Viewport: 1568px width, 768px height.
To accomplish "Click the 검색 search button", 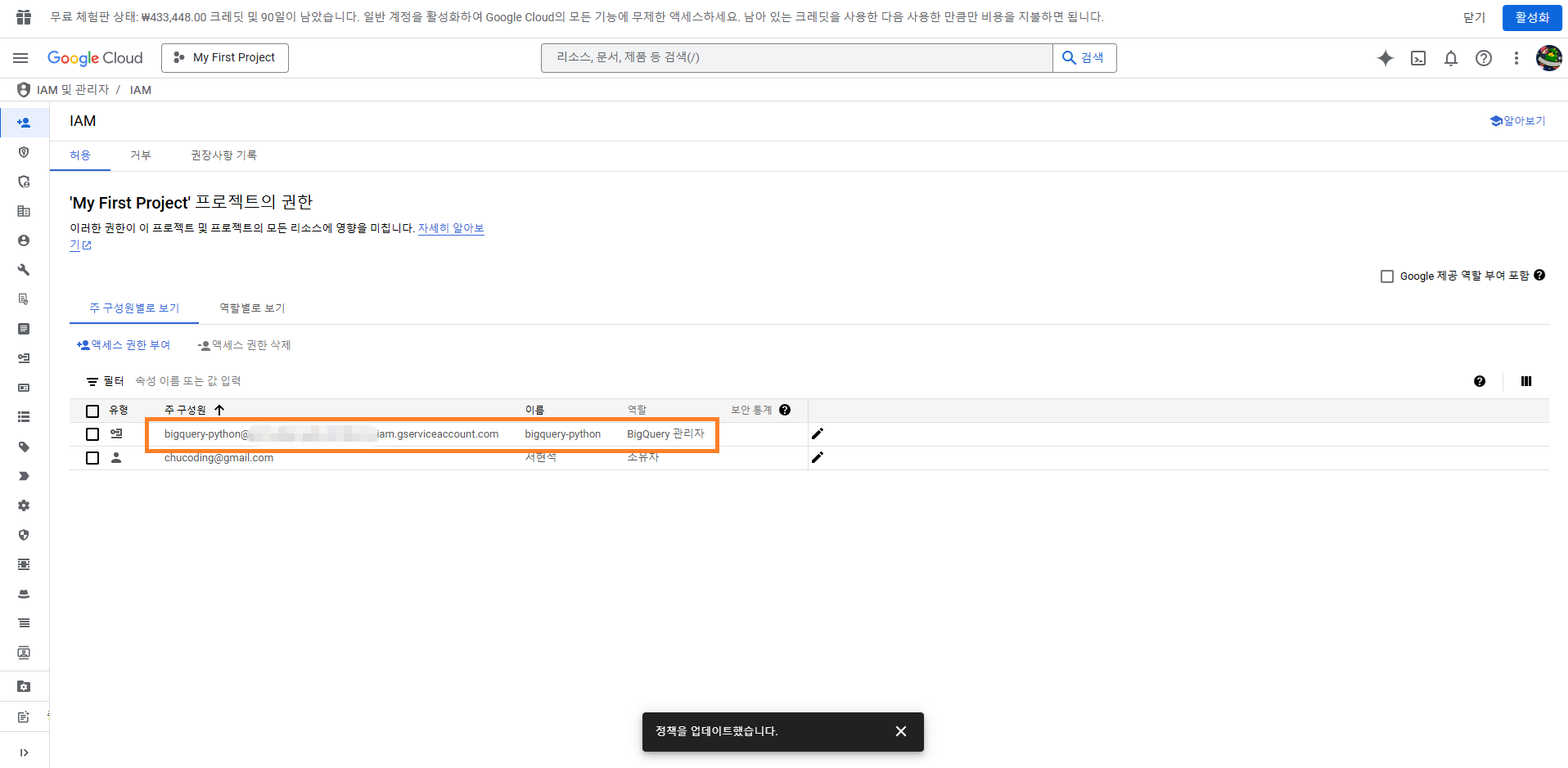I will coord(1084,58).
